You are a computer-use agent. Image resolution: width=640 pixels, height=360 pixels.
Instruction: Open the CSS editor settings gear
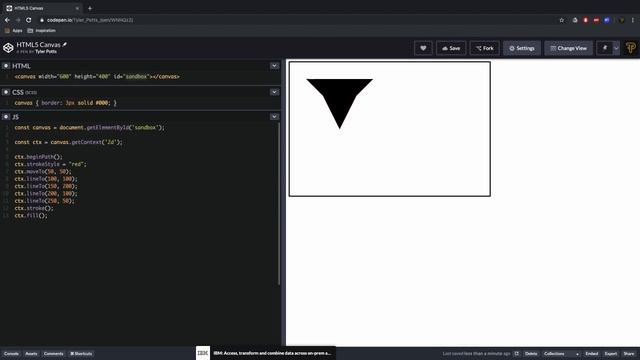point(6,92)
